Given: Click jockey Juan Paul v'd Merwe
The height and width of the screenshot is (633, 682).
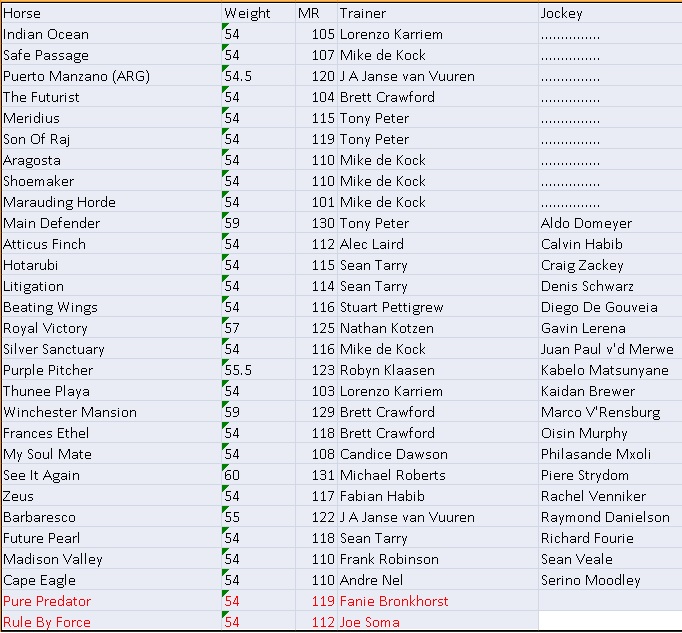Looking at the screenshot, I should pos(606,349).
